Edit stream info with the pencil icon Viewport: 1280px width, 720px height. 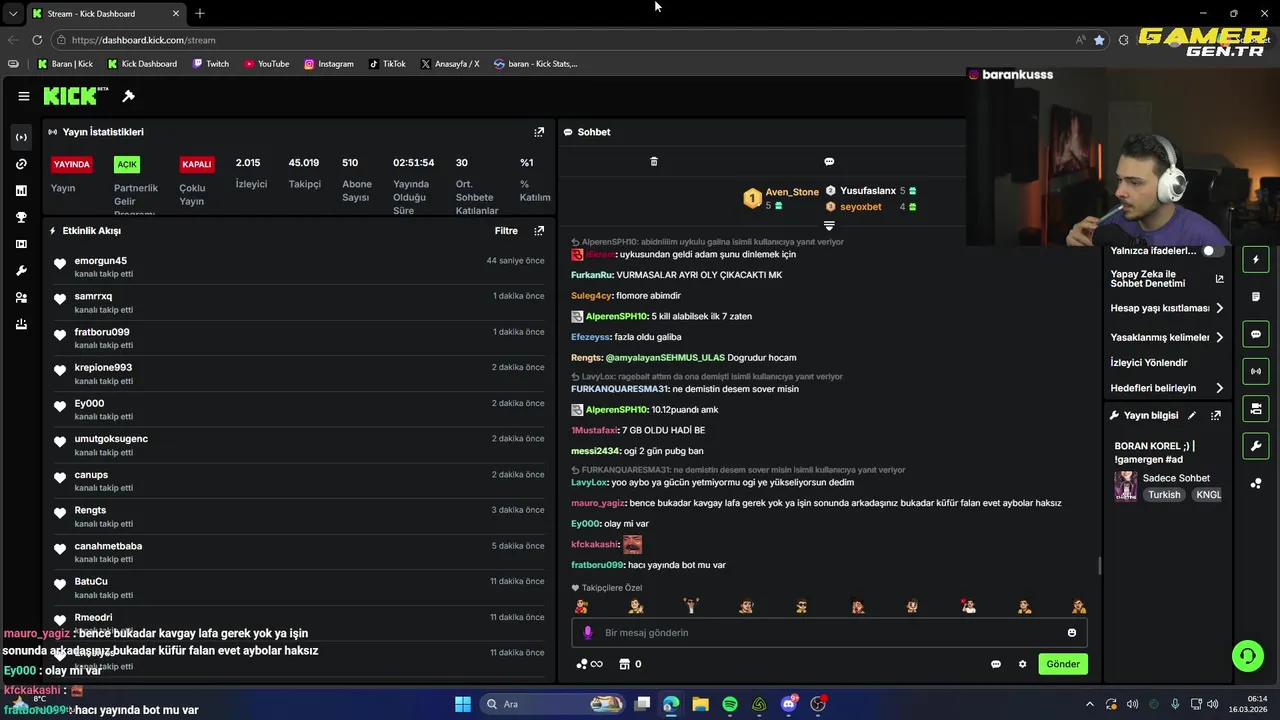tap(1192, 416)
